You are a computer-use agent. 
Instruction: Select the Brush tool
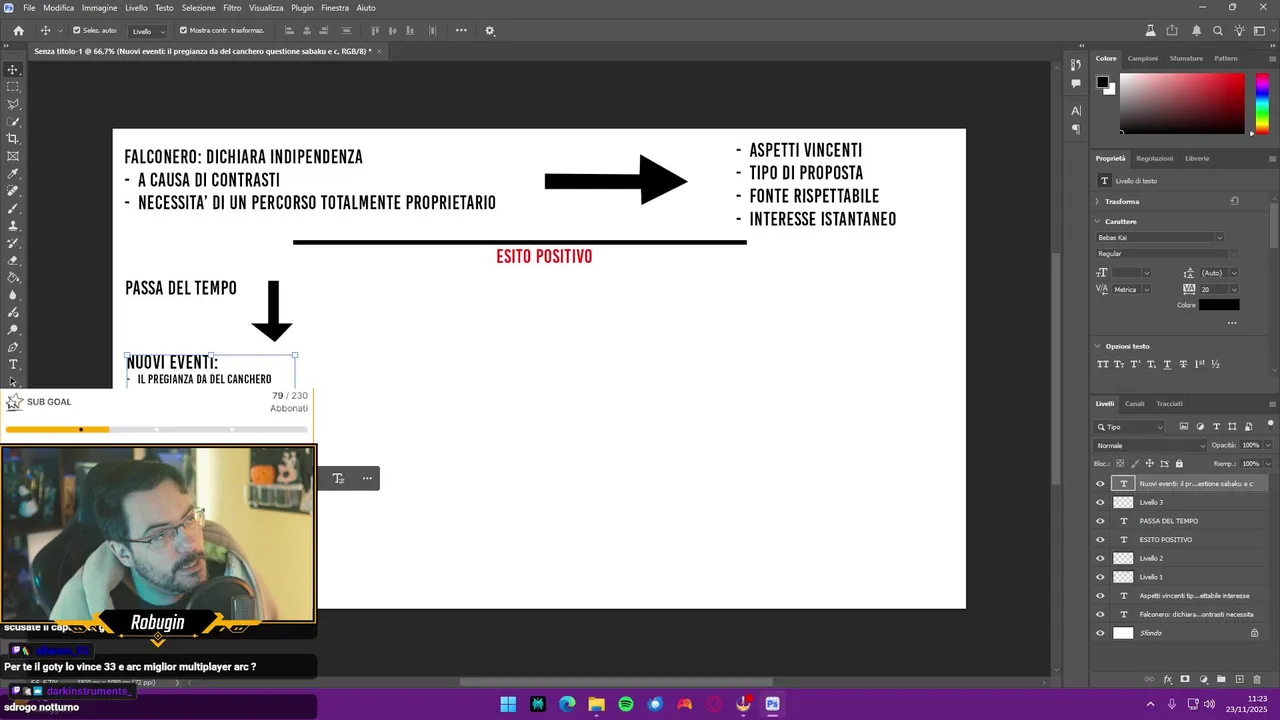[x=13, y=208]
